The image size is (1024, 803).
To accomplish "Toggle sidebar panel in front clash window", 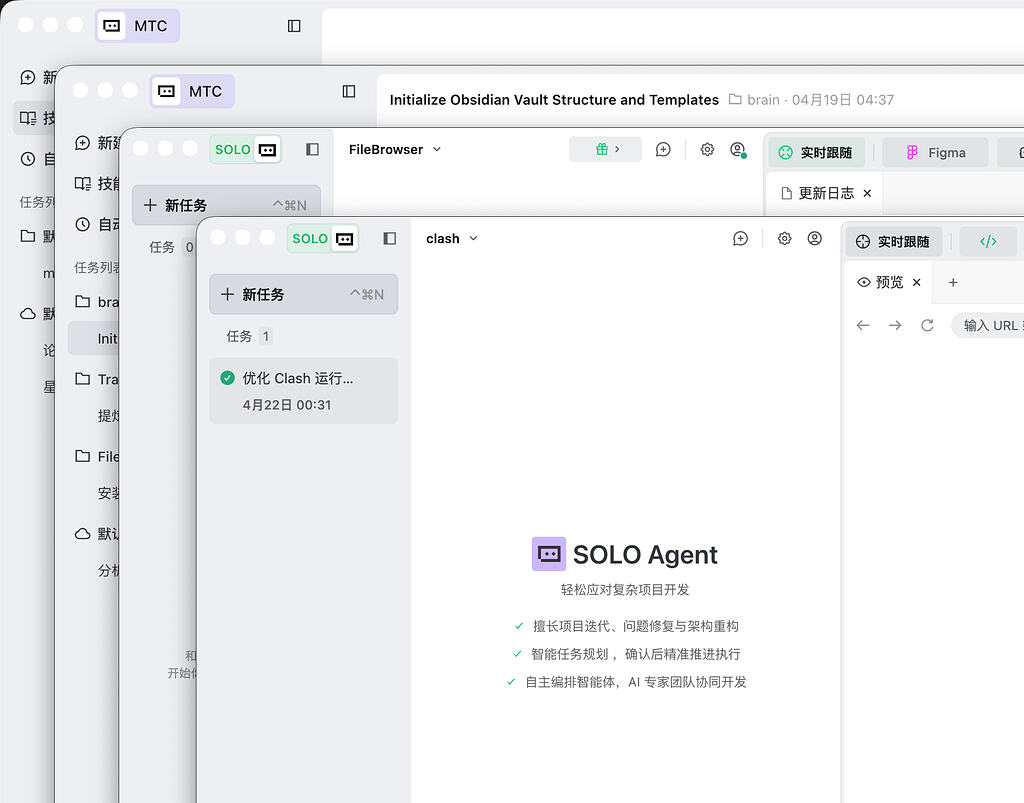I will pyautogui.click(x=389, y=238).
